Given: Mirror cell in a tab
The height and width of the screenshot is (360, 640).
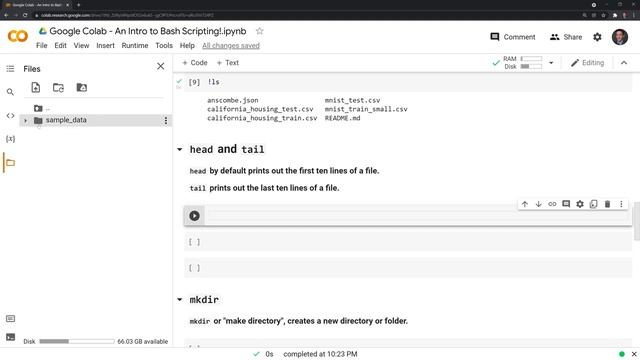Looking at the screenshot, I should (593, 204).
